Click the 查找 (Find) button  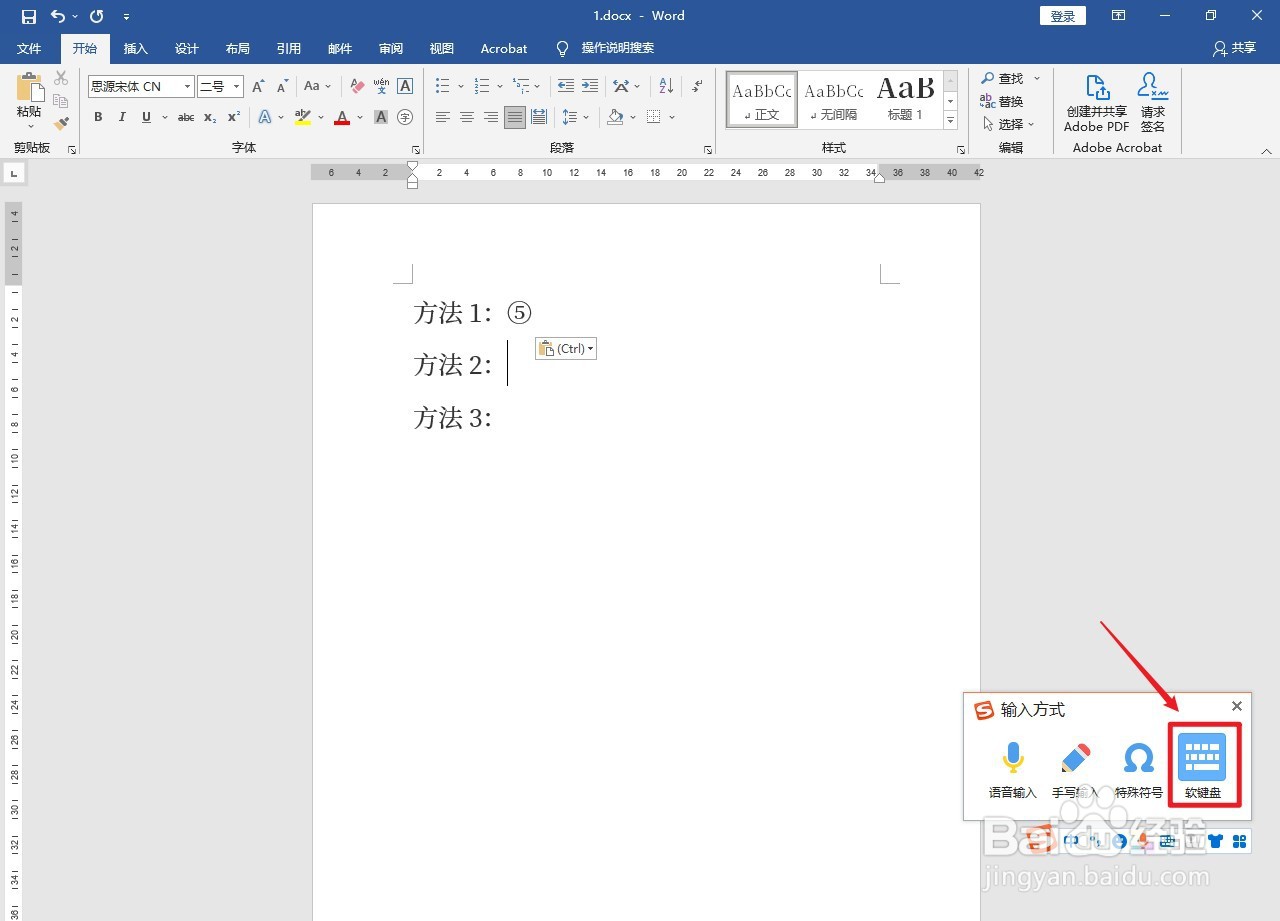point(1003,78)
